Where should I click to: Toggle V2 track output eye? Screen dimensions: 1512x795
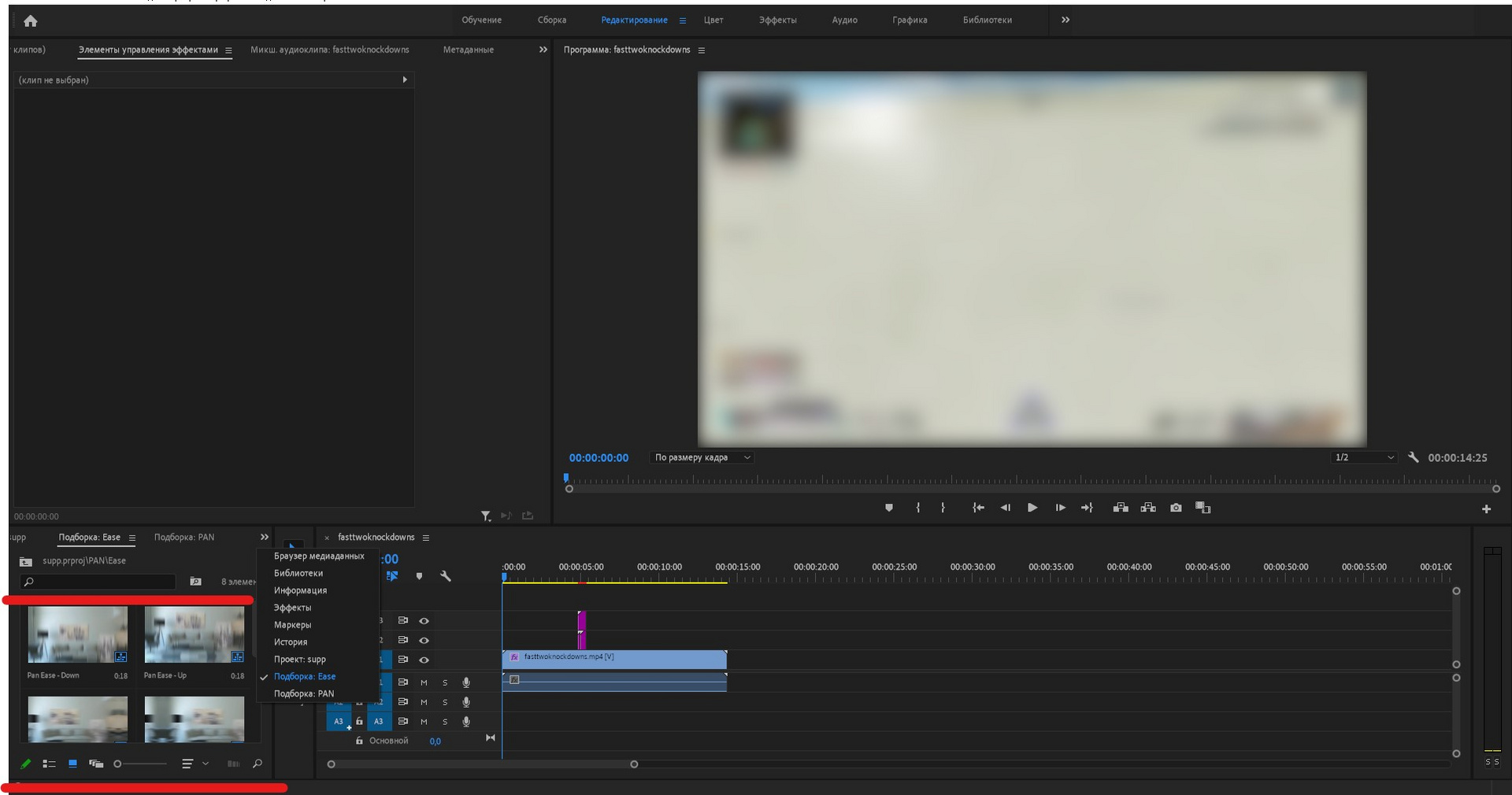tap(424, 641)
